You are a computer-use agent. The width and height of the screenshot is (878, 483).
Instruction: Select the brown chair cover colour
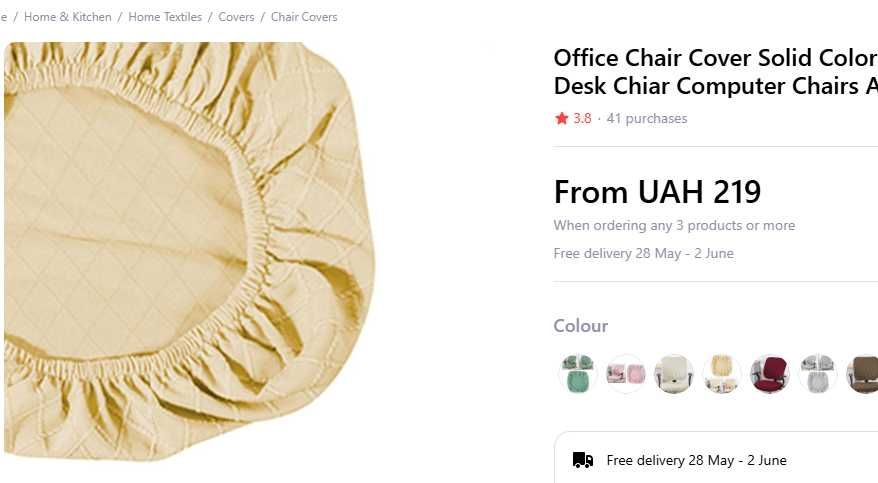[x=863, y=374]
